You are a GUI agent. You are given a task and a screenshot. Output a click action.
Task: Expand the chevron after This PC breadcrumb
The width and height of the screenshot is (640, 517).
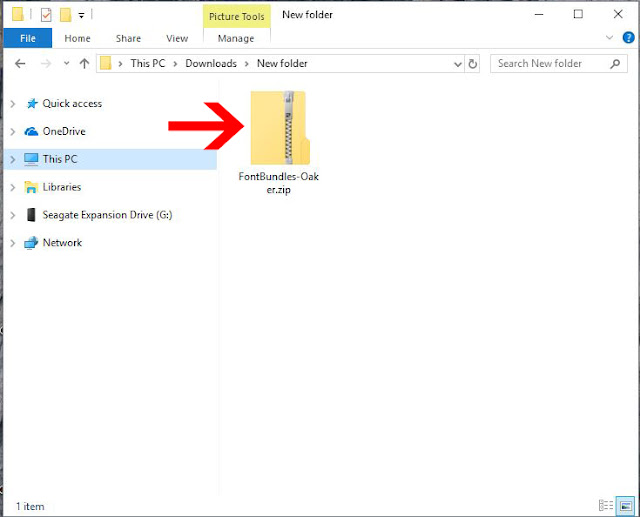pyautogui.click(x=175, y=64)
